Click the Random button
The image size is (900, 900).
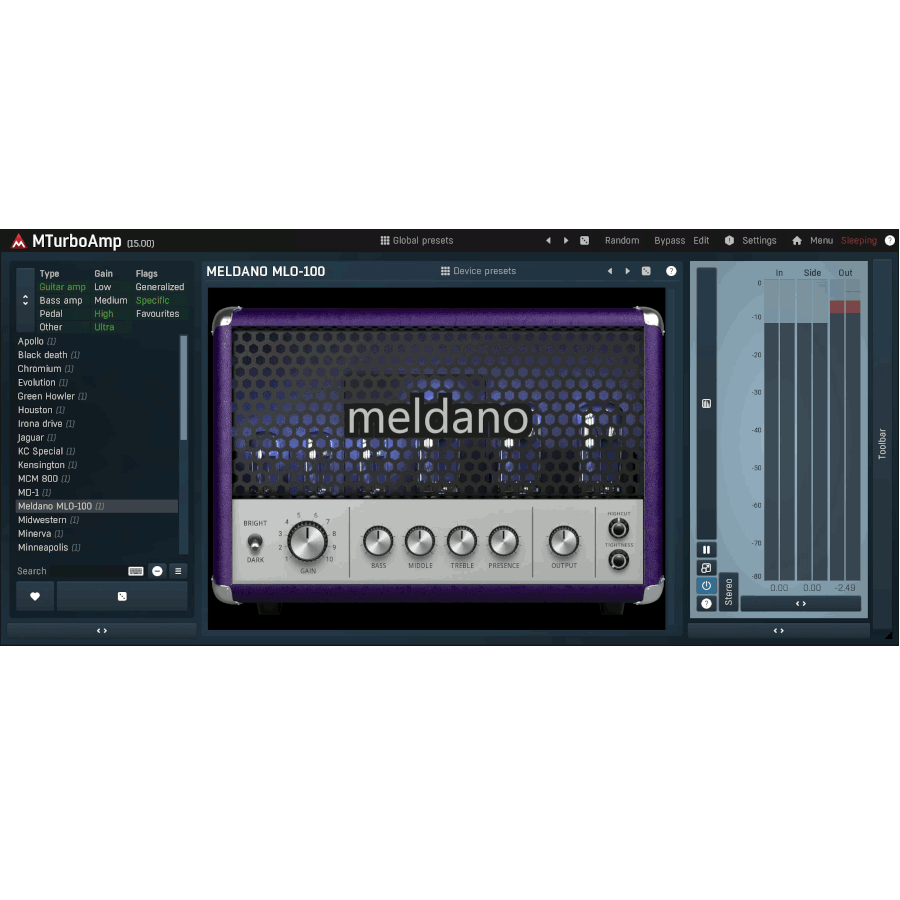click(x=622, y=240)
